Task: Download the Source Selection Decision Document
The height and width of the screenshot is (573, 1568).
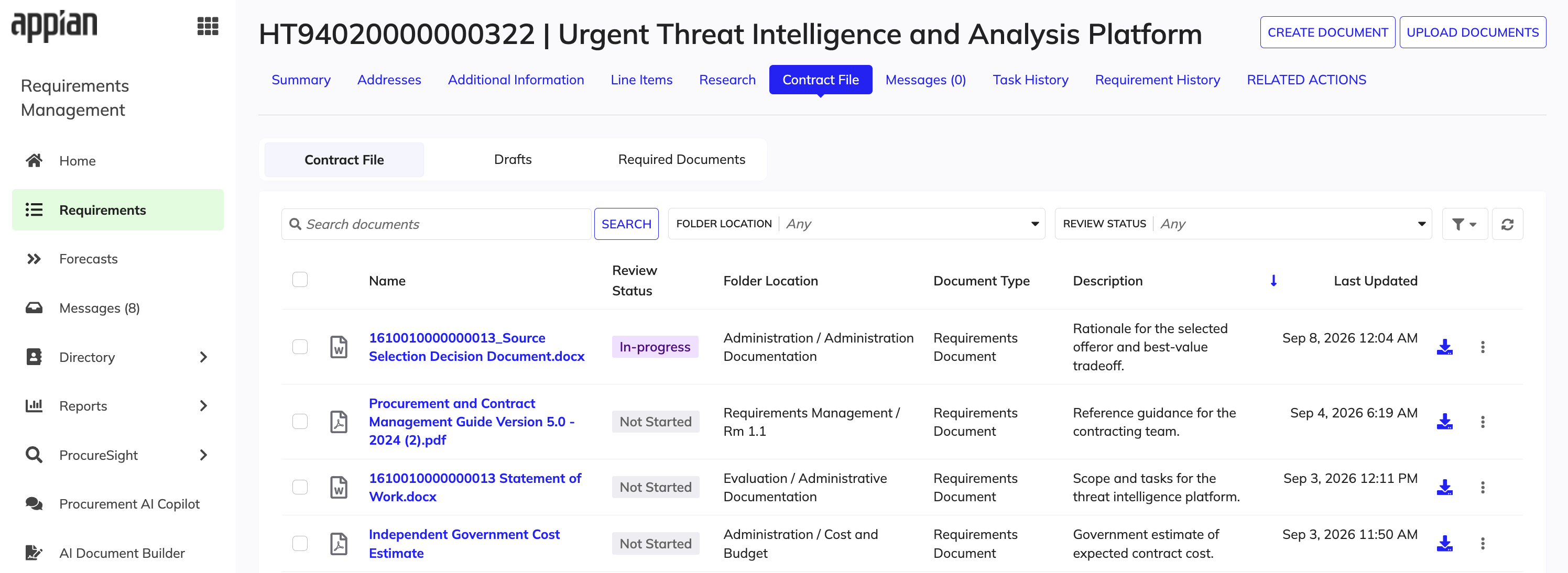Action: pos(1444,347)
